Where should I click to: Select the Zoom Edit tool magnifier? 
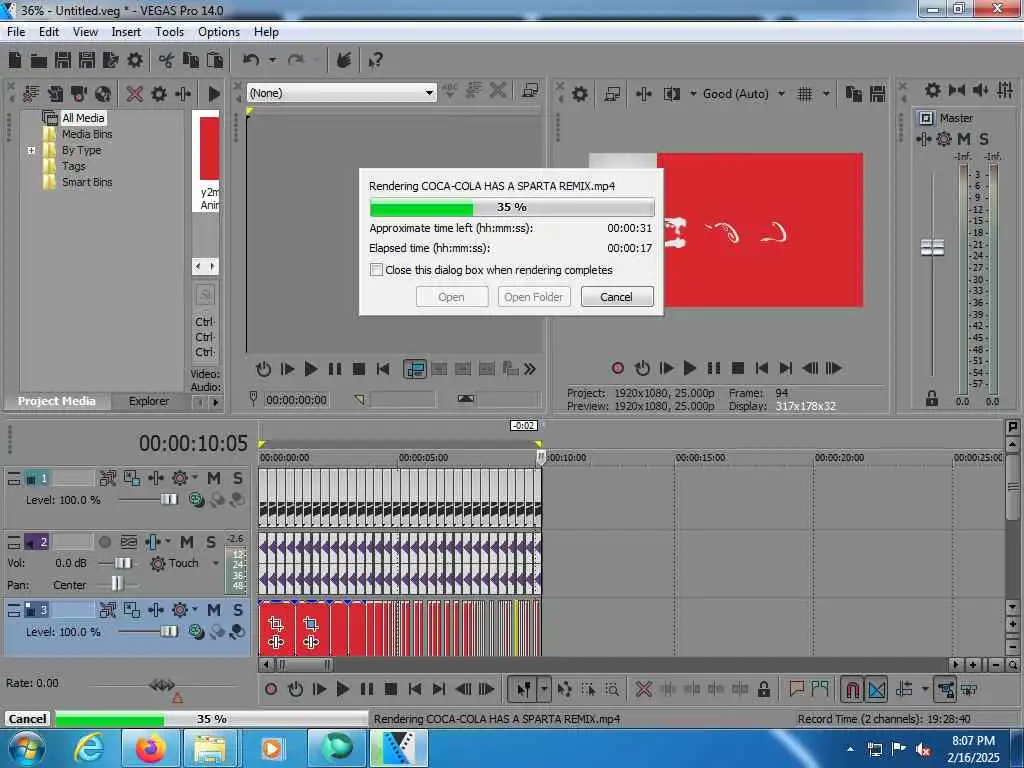(x=612, y=689)
